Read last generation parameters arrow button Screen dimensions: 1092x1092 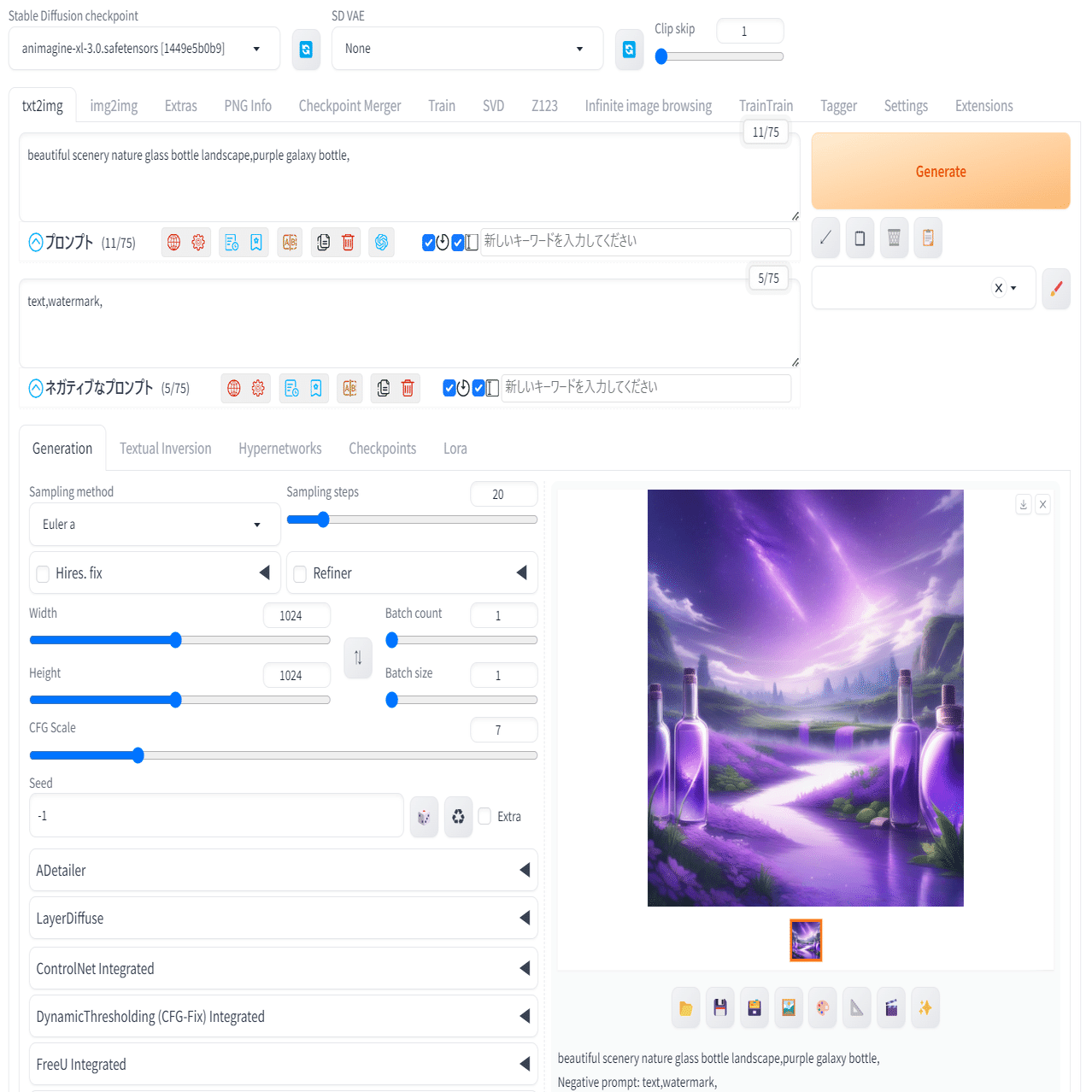pos(825,238)
